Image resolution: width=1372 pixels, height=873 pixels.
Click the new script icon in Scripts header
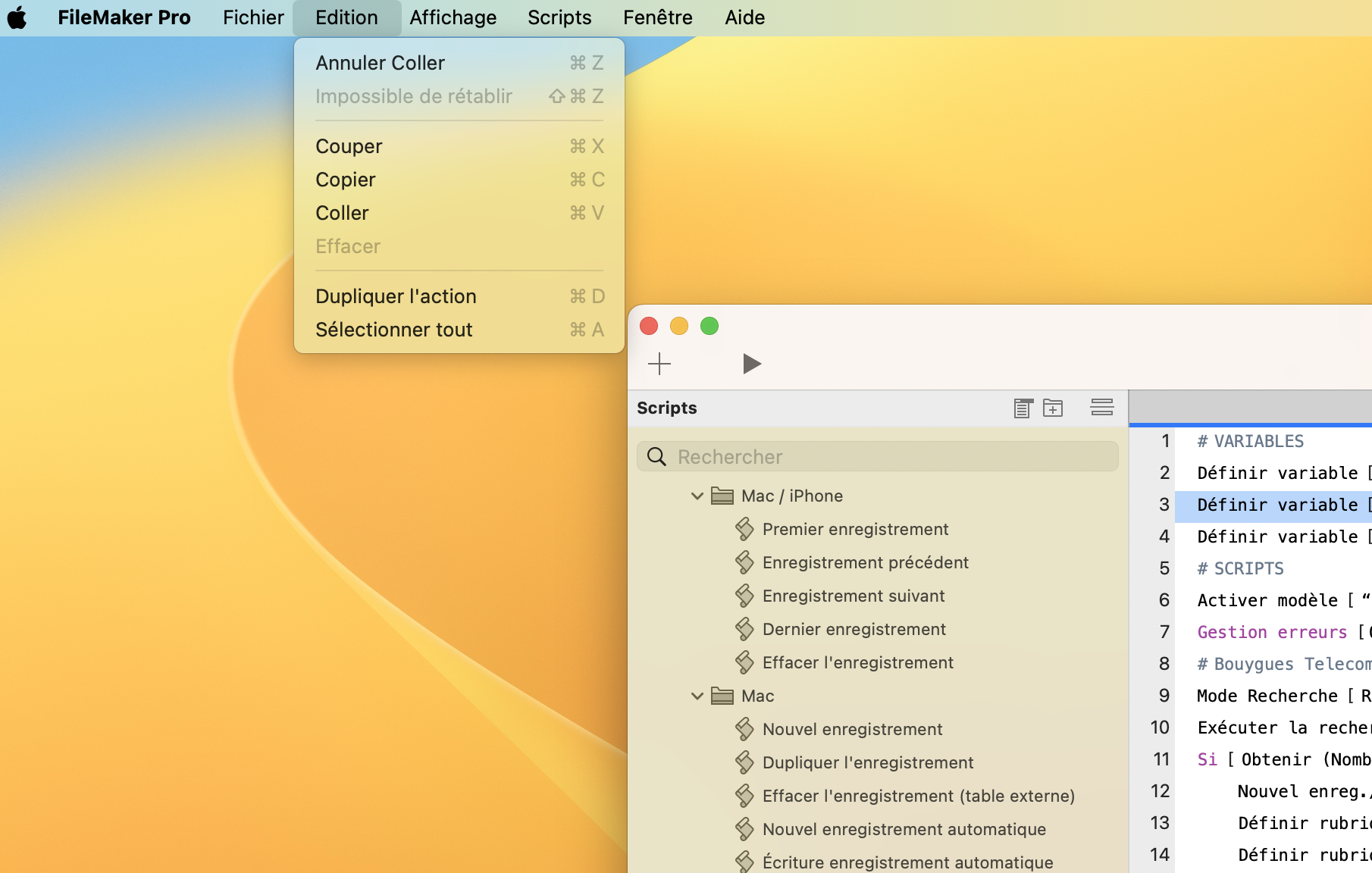tap(1023, 408)
